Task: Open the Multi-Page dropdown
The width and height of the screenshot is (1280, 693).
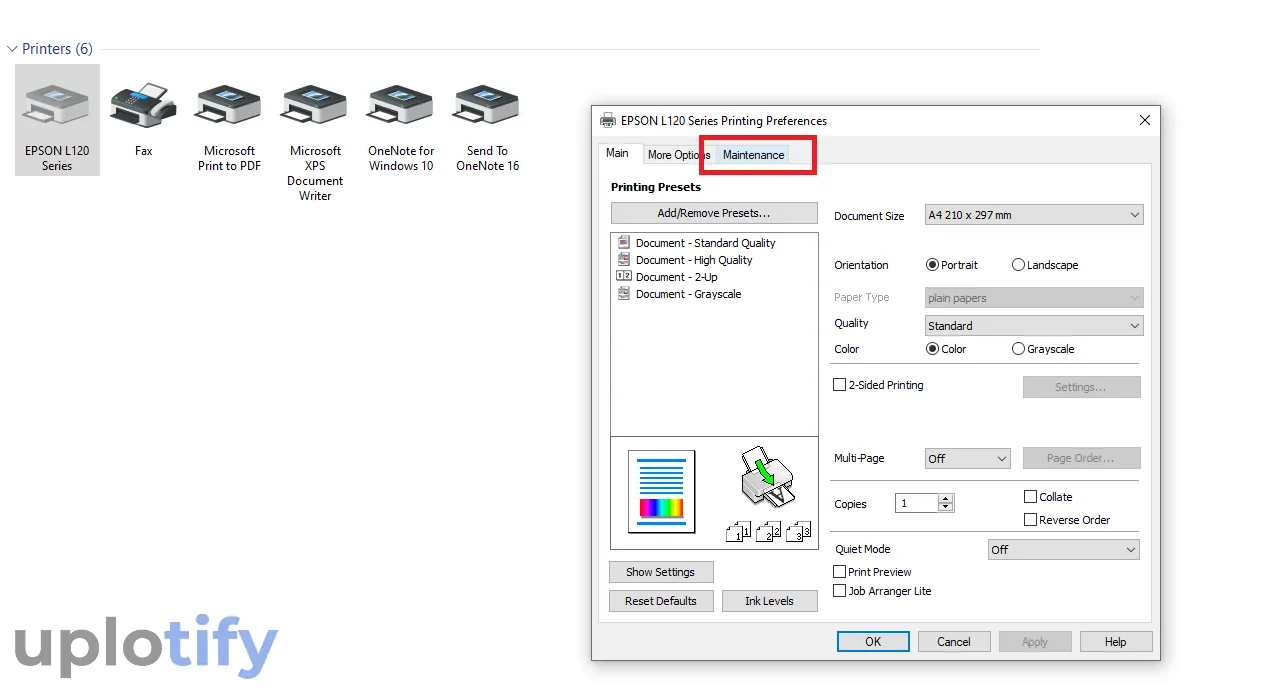Action: coord(967,458)
